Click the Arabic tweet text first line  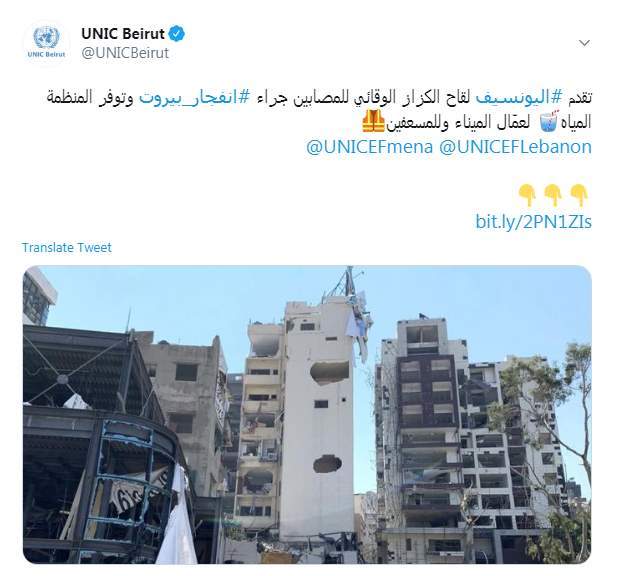tap(319, 97)
